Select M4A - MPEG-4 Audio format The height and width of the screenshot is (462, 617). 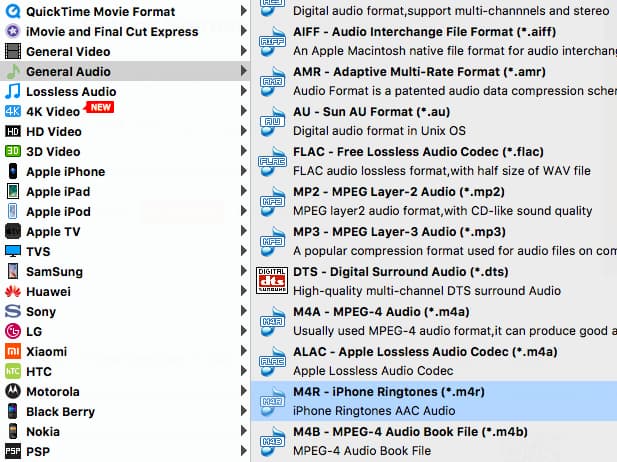[x=434, y=321]
